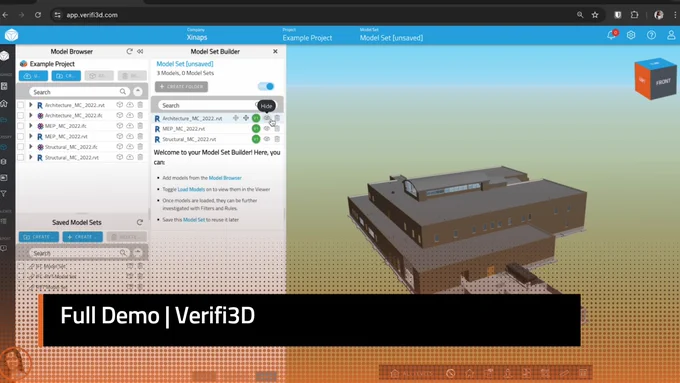Open the help question-mark icon
This screenshot has width=680, height=383.
(x=651, y=35)
